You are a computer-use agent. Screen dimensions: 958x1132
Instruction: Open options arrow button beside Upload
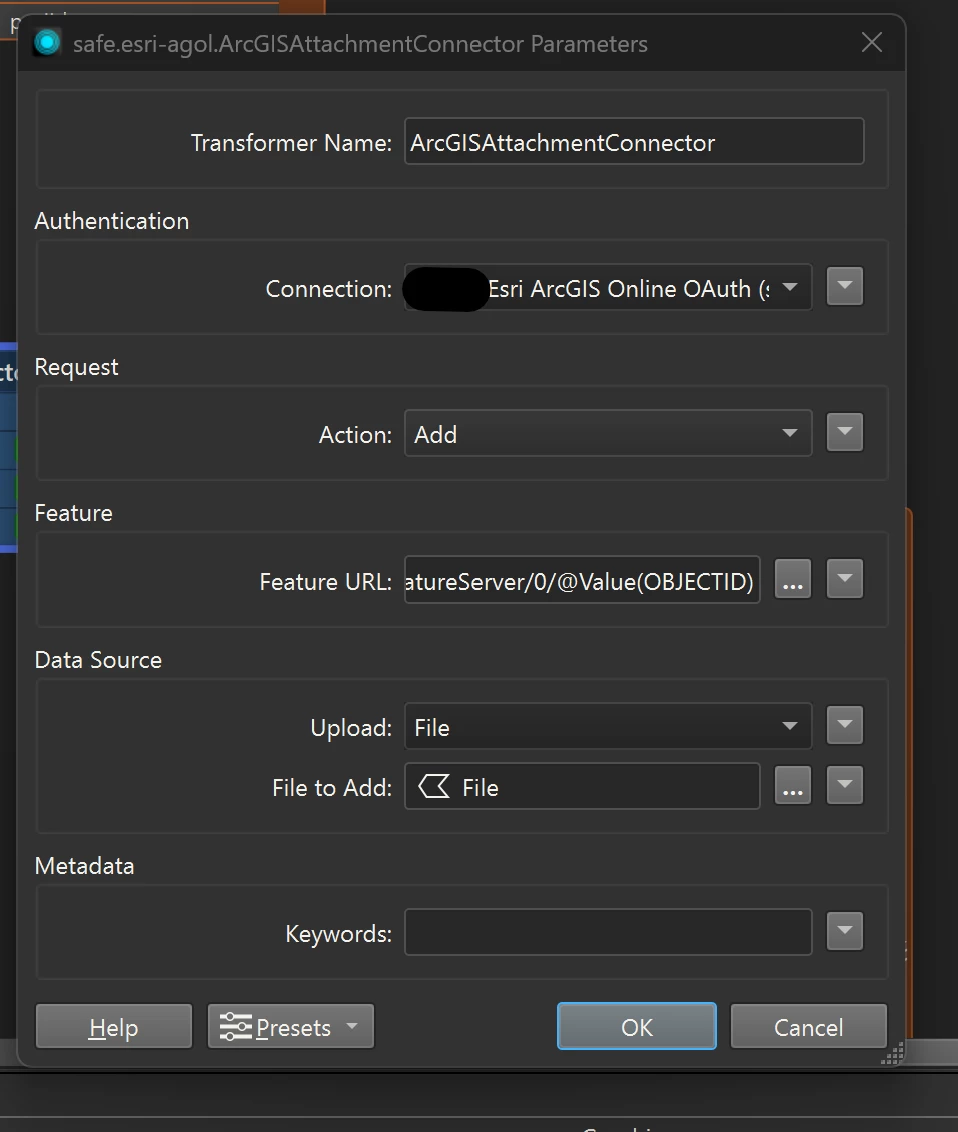[845, 726]
